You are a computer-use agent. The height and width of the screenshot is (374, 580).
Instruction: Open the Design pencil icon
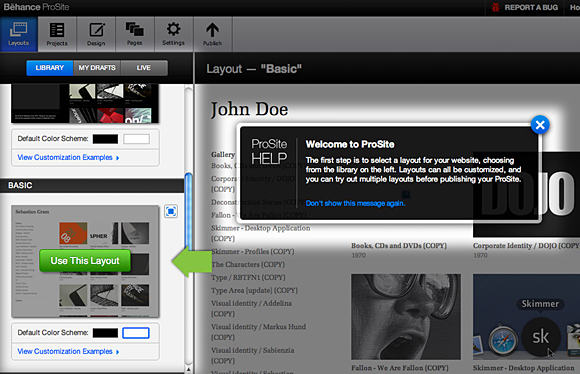pos(96,34)
